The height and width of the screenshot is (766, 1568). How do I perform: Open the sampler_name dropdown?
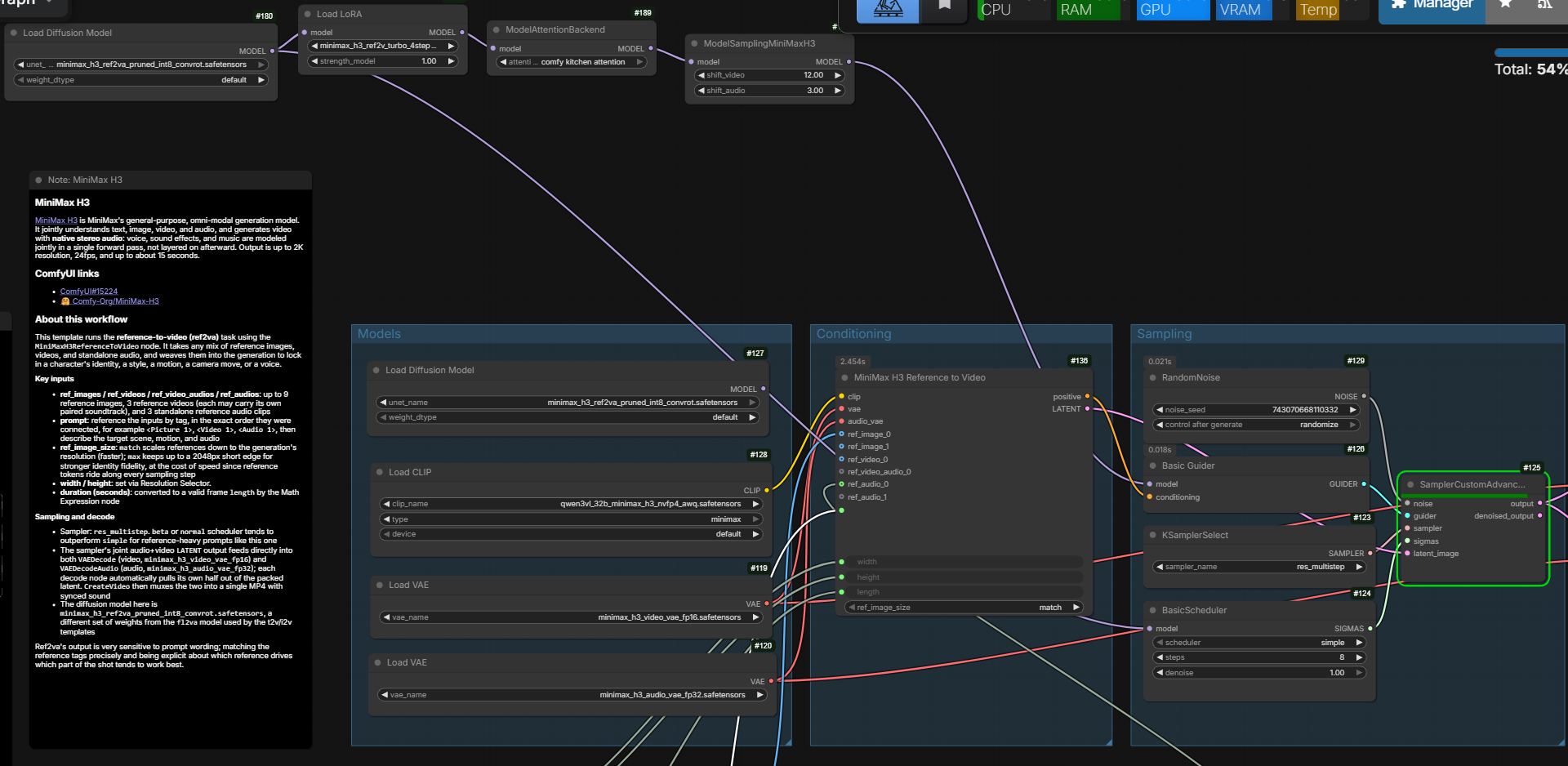[1258, 567]
